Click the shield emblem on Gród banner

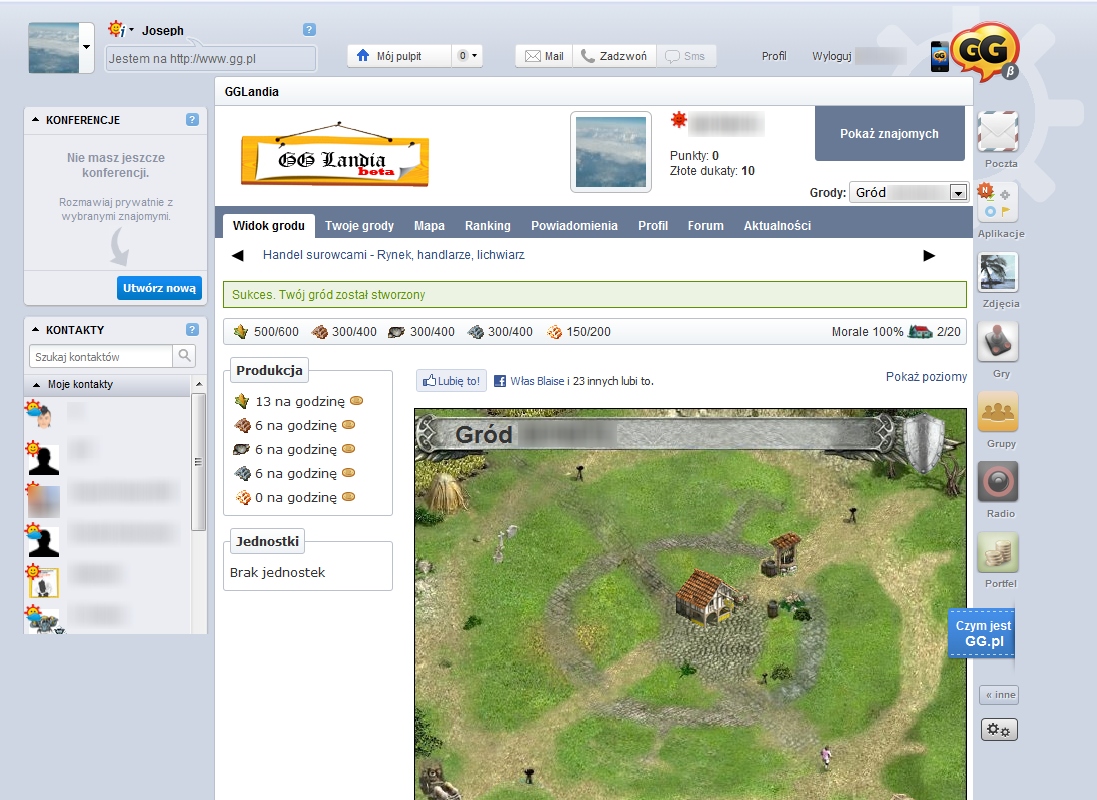[x=923, y=441]
